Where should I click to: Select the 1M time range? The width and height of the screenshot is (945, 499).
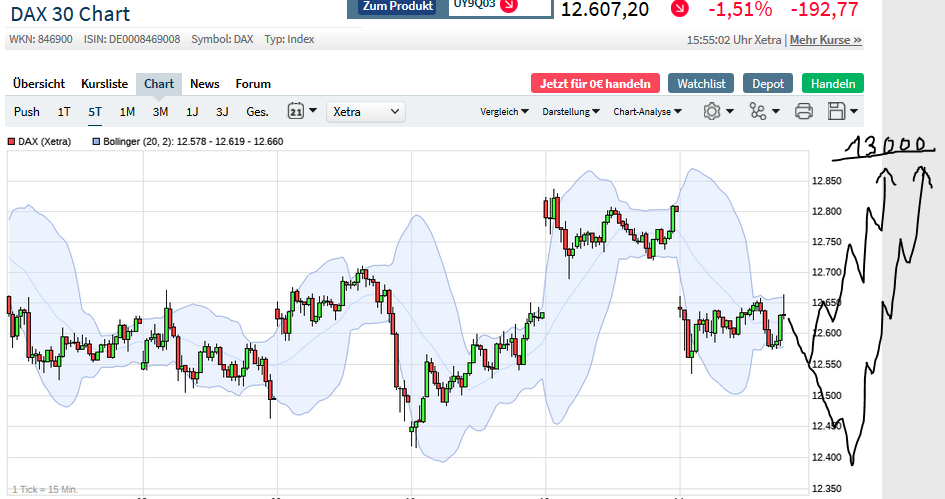click(x=127, y=111)
